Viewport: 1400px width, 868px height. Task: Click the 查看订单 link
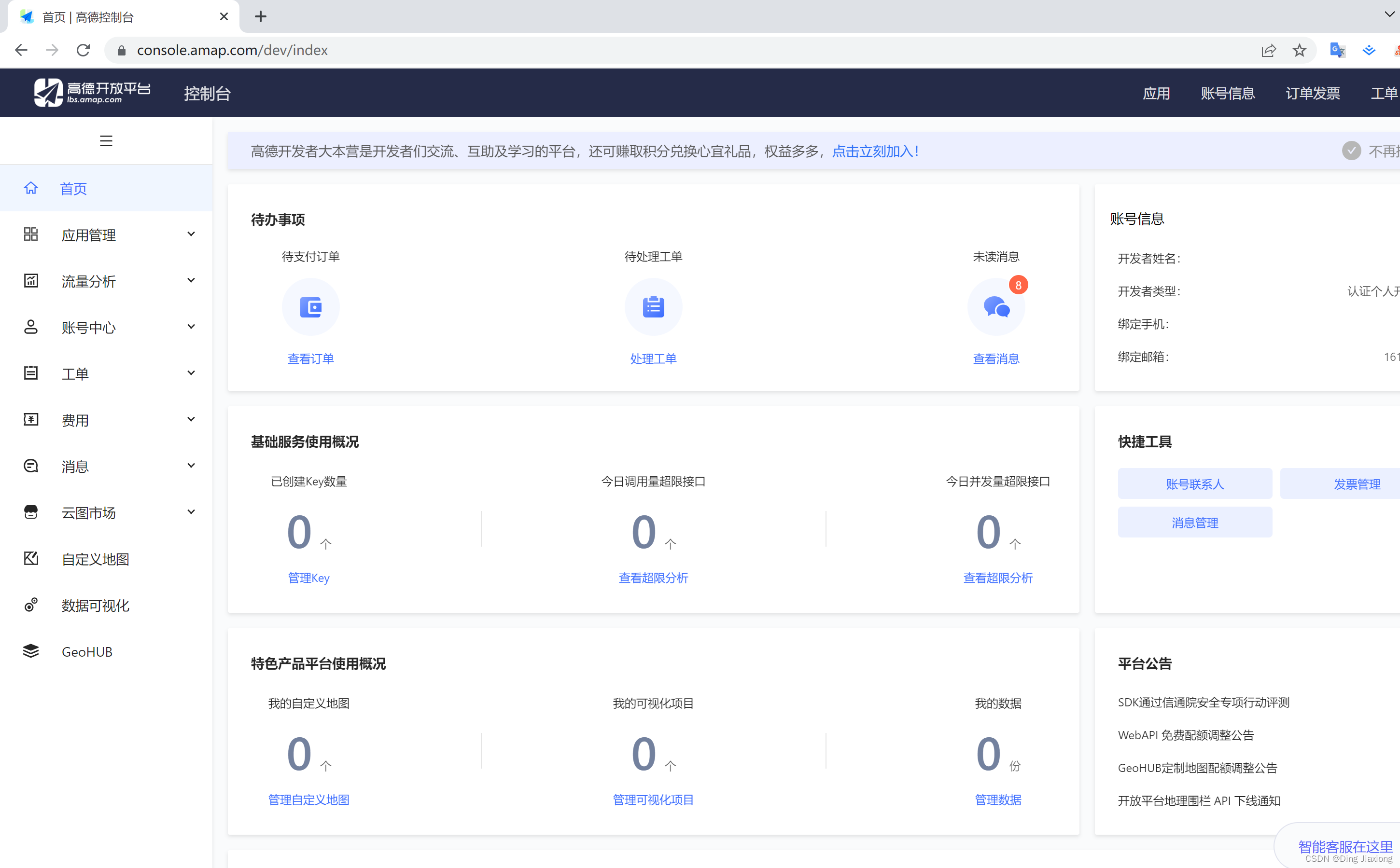(311, 359)
